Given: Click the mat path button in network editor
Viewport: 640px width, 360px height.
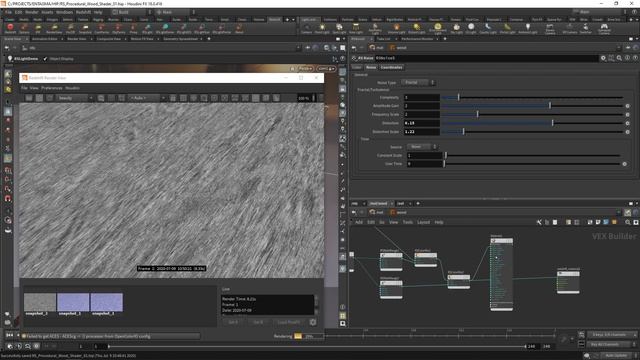Looking at the screenshot, I should 376,212.
